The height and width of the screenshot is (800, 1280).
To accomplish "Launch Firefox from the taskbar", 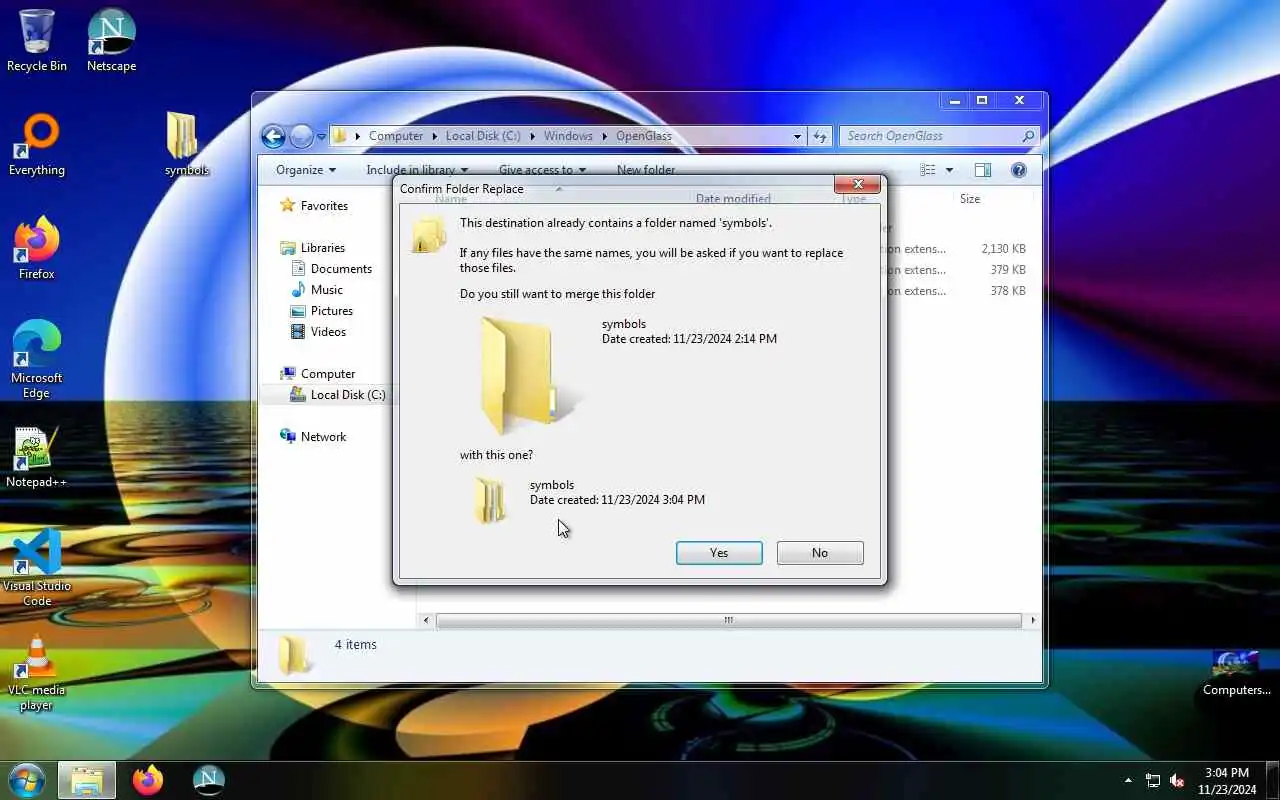I will coord(148,780).
